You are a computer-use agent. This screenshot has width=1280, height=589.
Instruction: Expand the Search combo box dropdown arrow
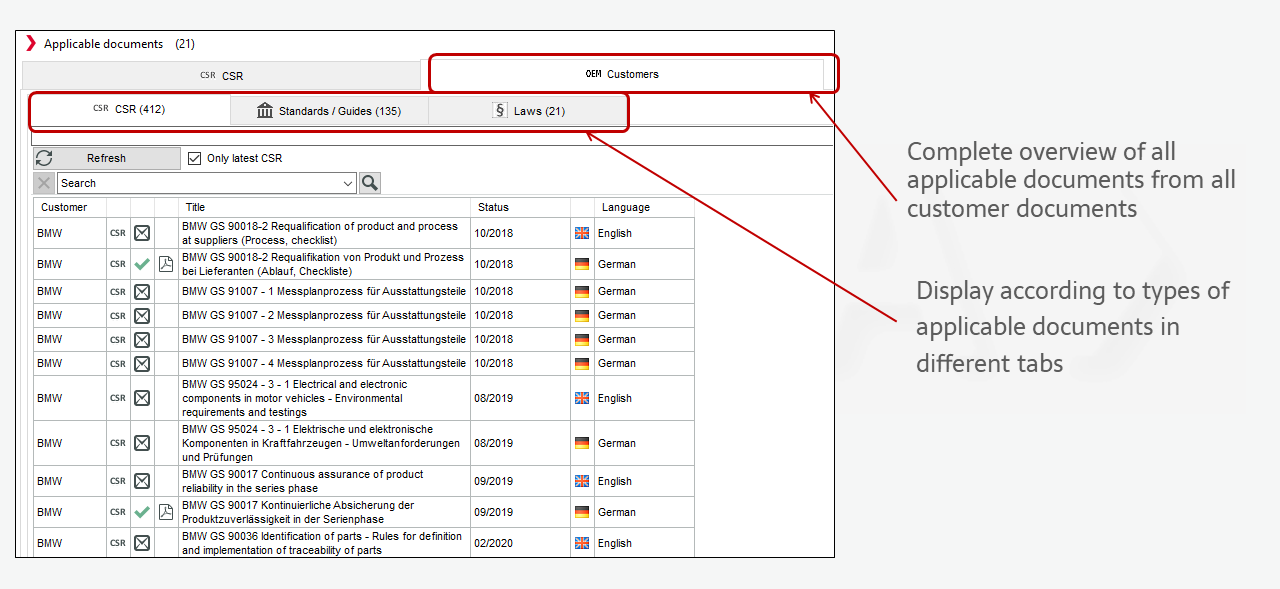[x=348, y=183]
